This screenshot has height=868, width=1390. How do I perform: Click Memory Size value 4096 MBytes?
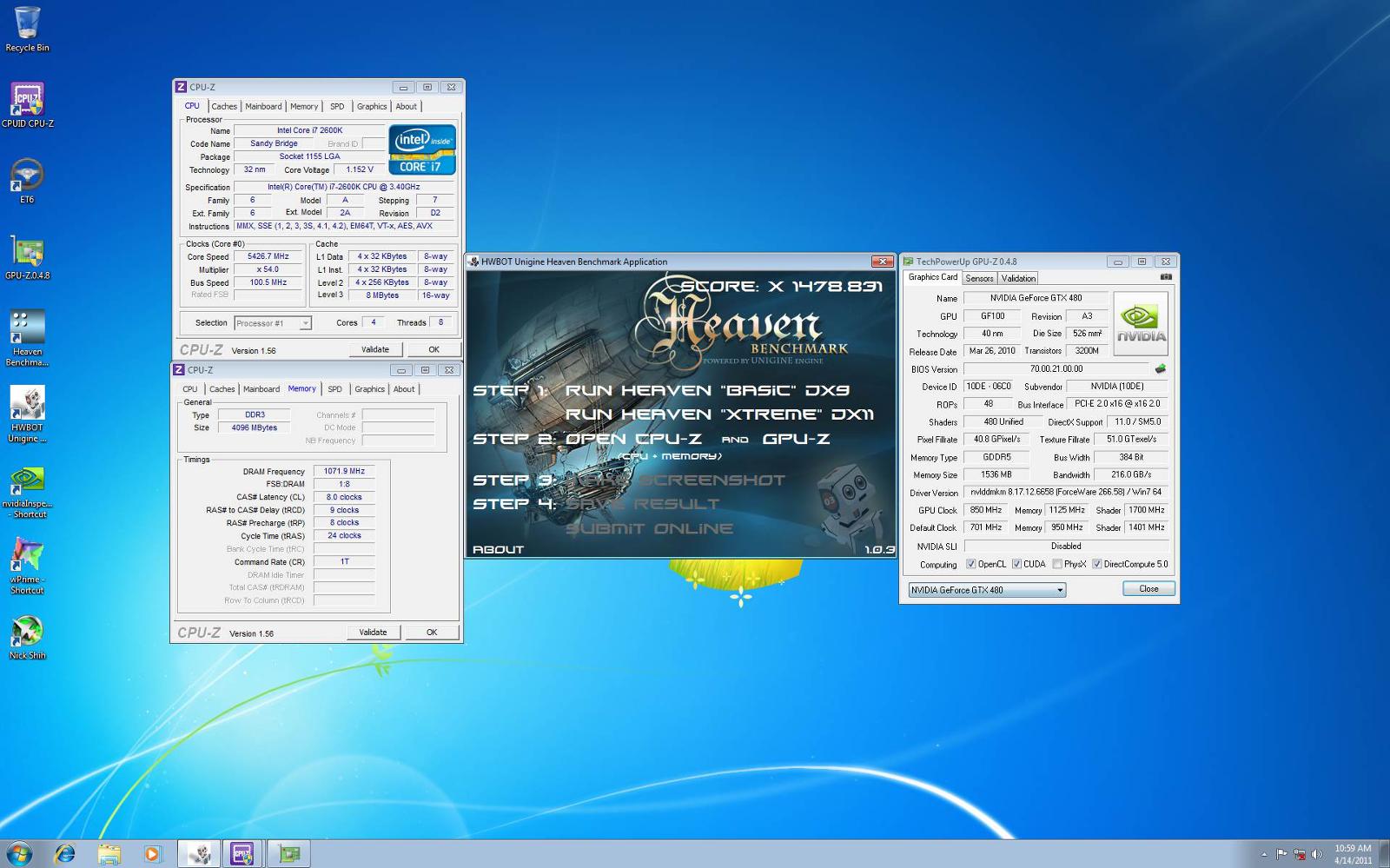254,427
